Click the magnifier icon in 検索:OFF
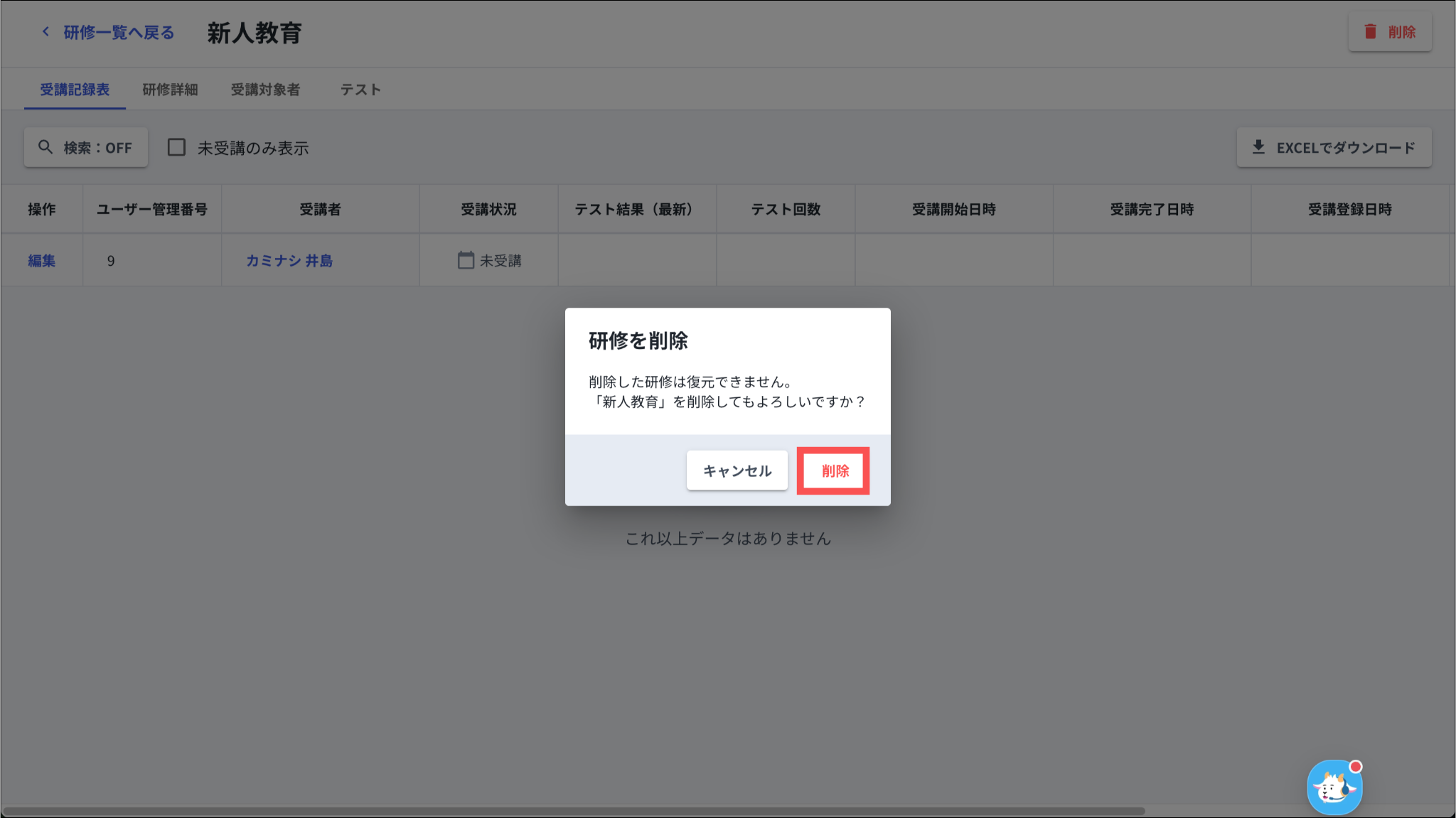This screenshot has height=818, width=1456. (45, 147)
